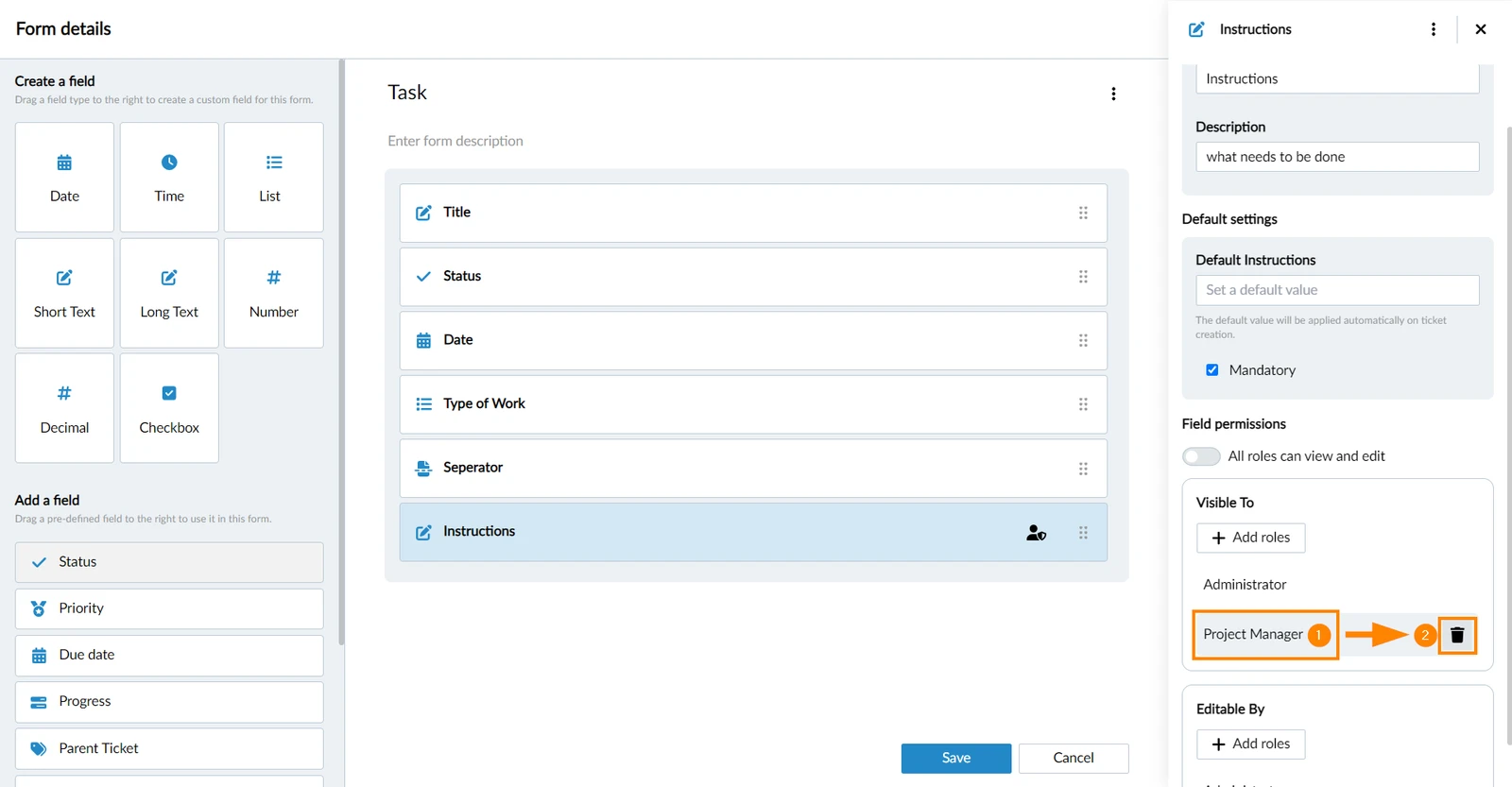This screenshot has width=1512, height=787.
Task: Click the drag handle on Seperator row
Action: (x=1083, y=469)
